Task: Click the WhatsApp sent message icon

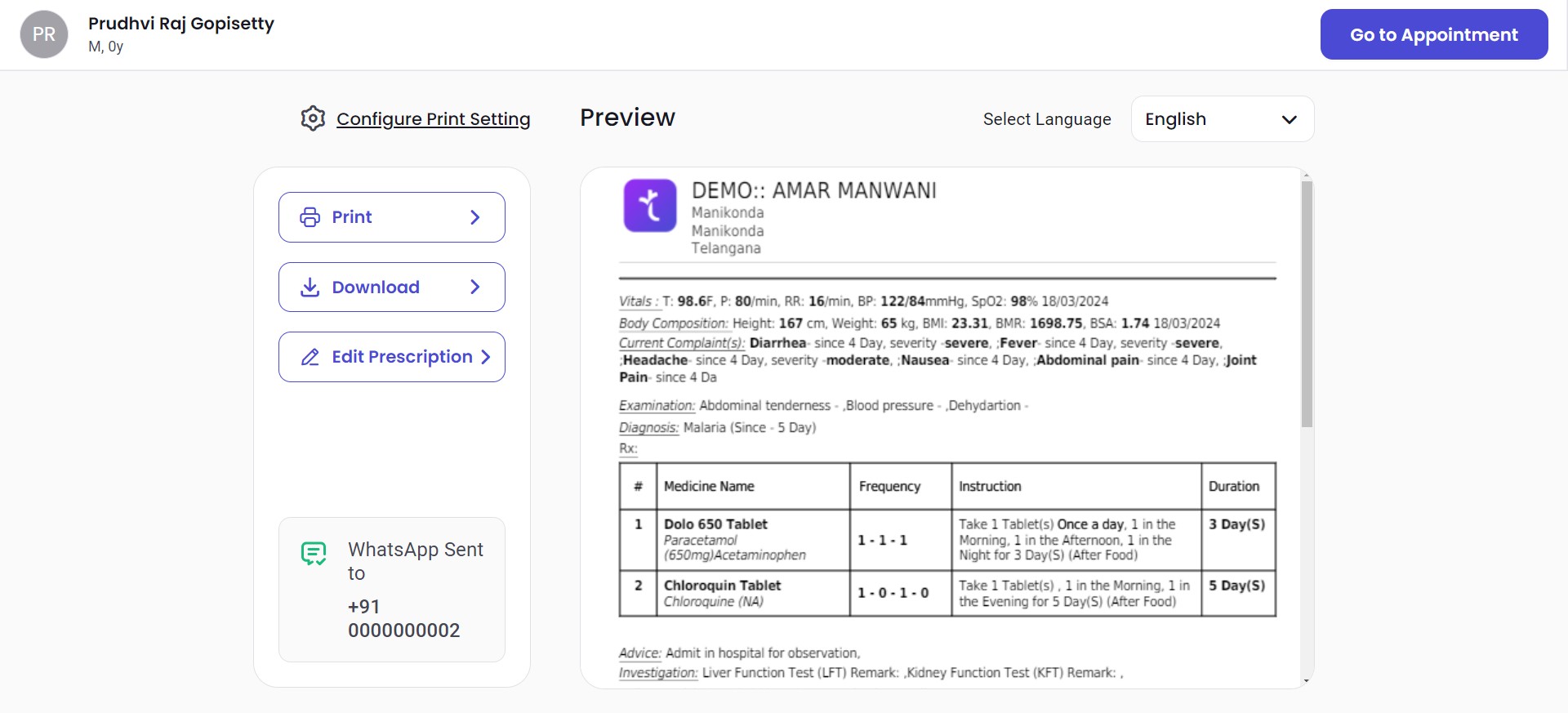Action: 314,554
